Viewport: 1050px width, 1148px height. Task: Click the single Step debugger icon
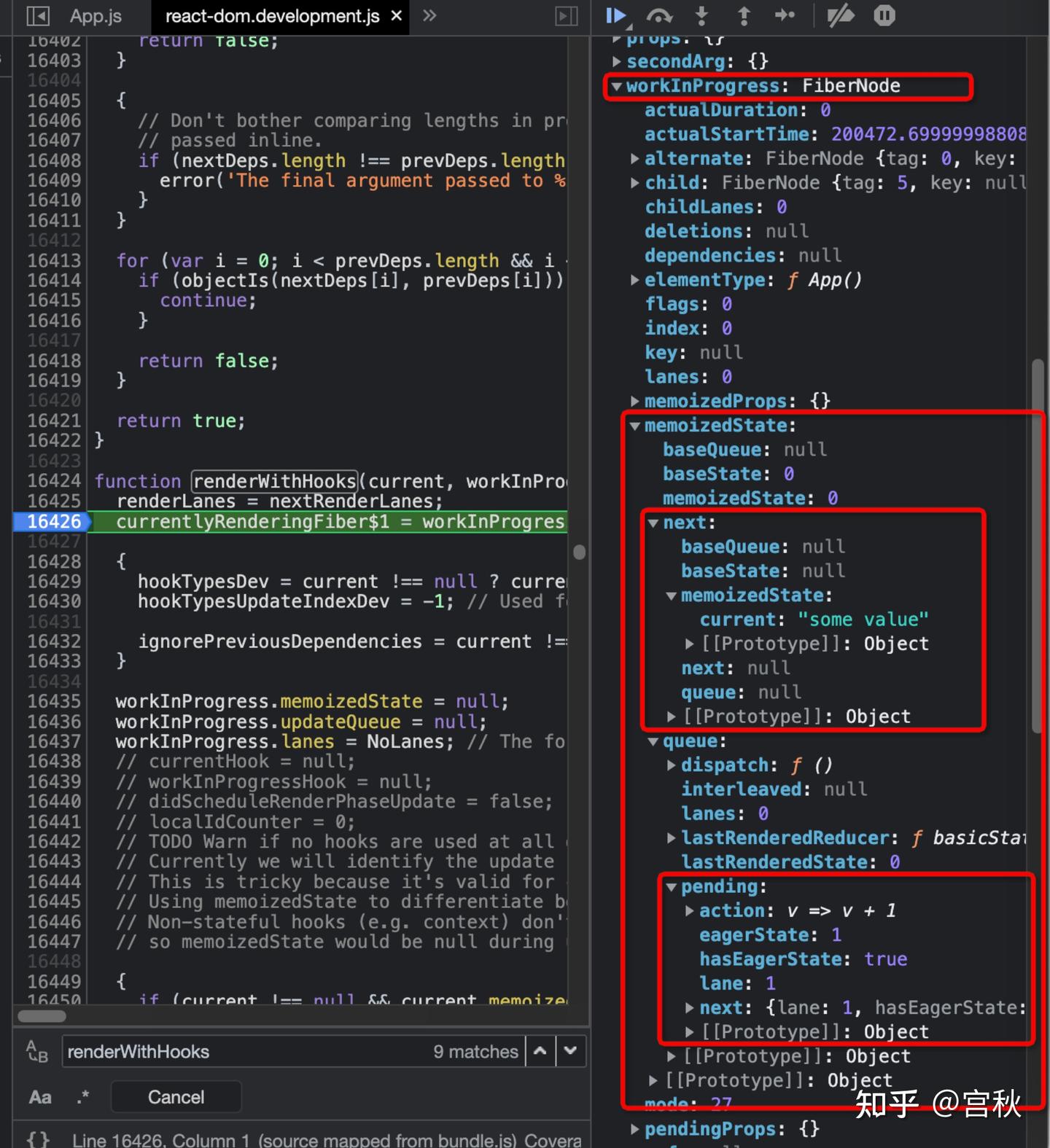click(785, 16)
